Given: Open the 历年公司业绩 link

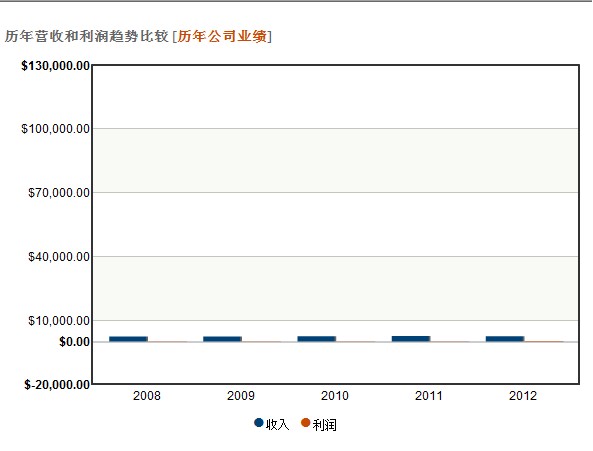Looking at the screenshot, I should click(x=222, y=36).
